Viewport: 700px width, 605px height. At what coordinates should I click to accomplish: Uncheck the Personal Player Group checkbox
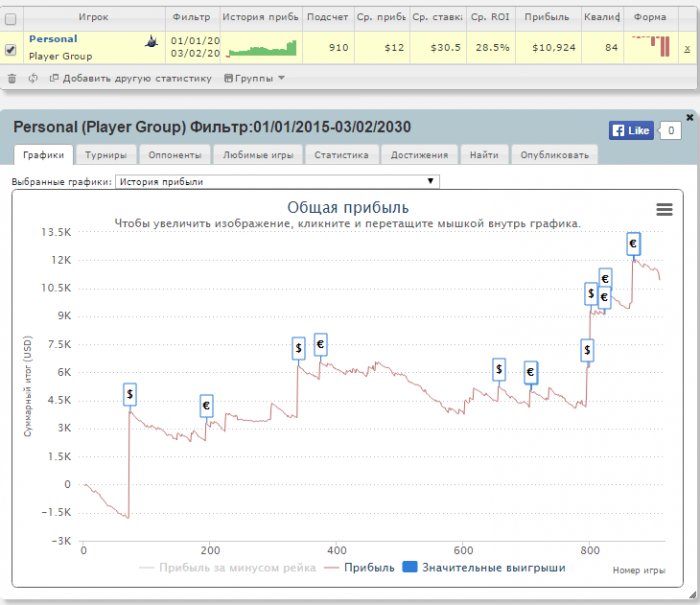click(x=10, y=50)
